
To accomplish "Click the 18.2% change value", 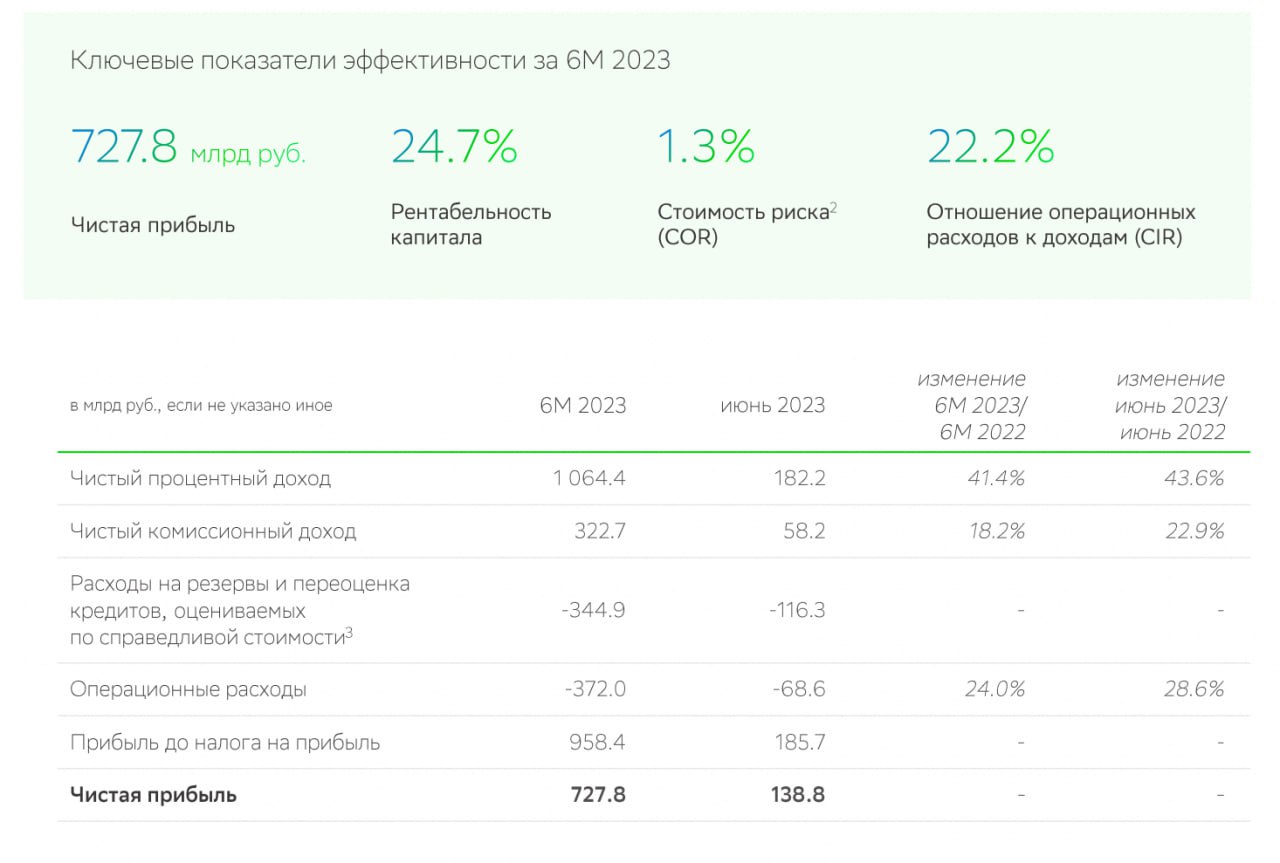I will pos(997,531).
